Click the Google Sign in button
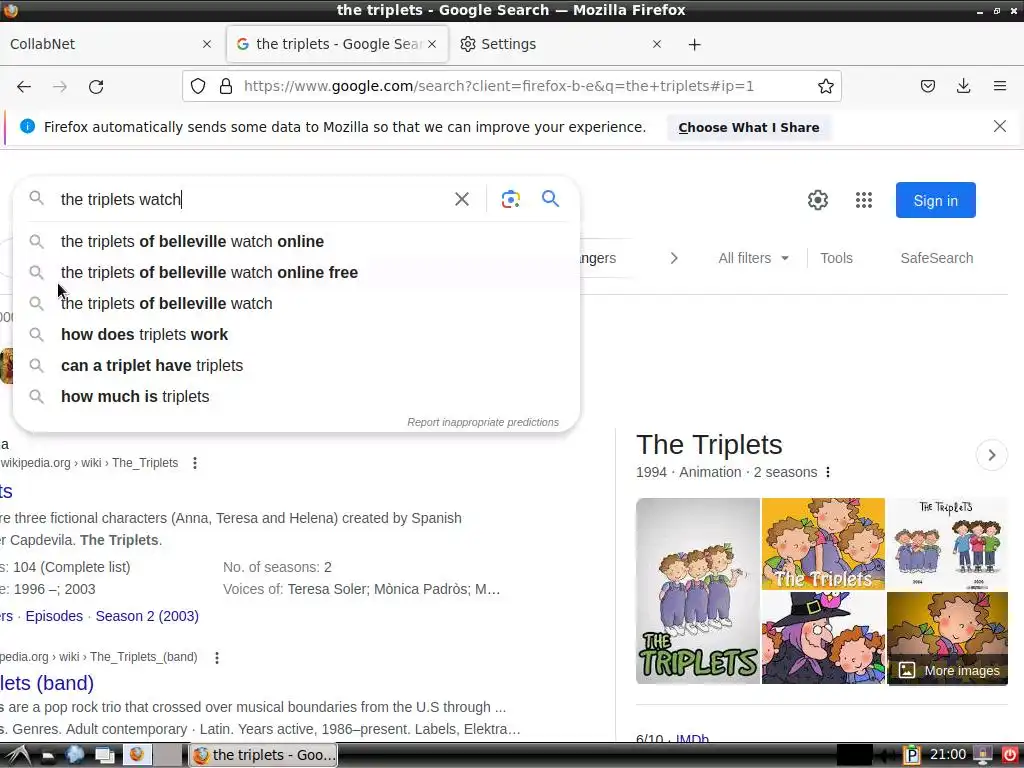The width and height of the screenshot is (1024, 768). point(935,200)
